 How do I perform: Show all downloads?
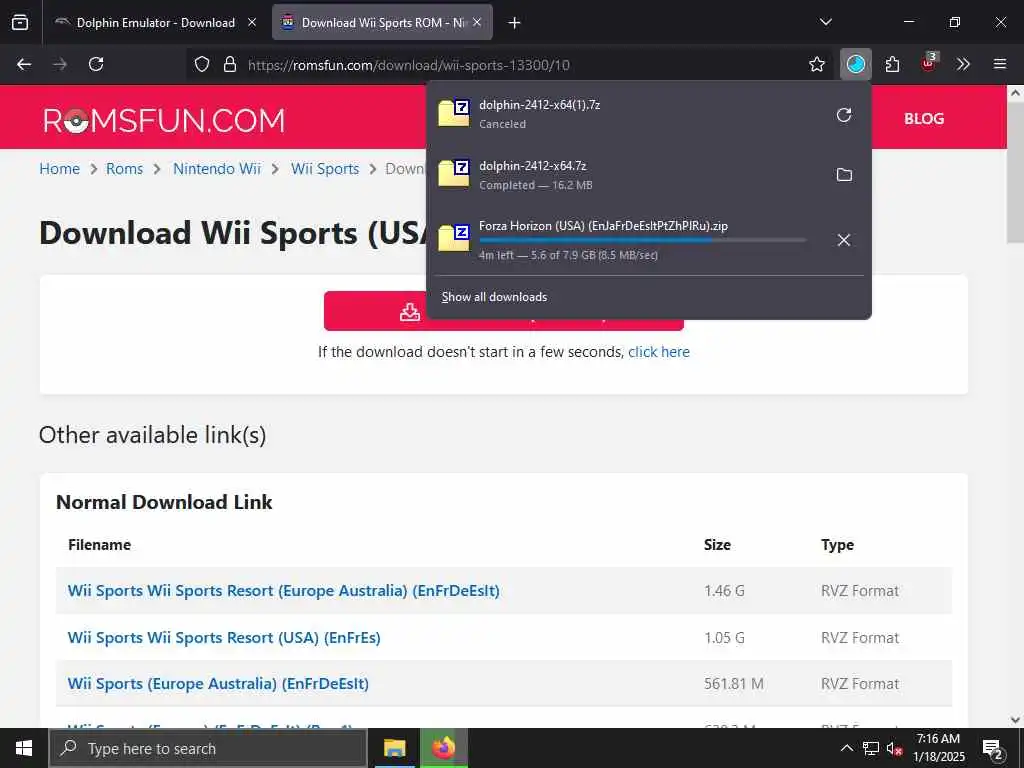point(494,297)
